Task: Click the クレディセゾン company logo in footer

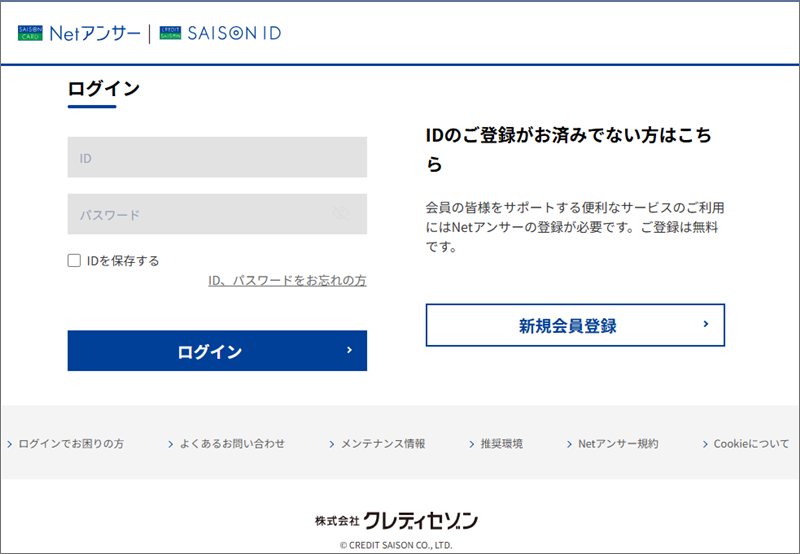Action: point(396,520)
